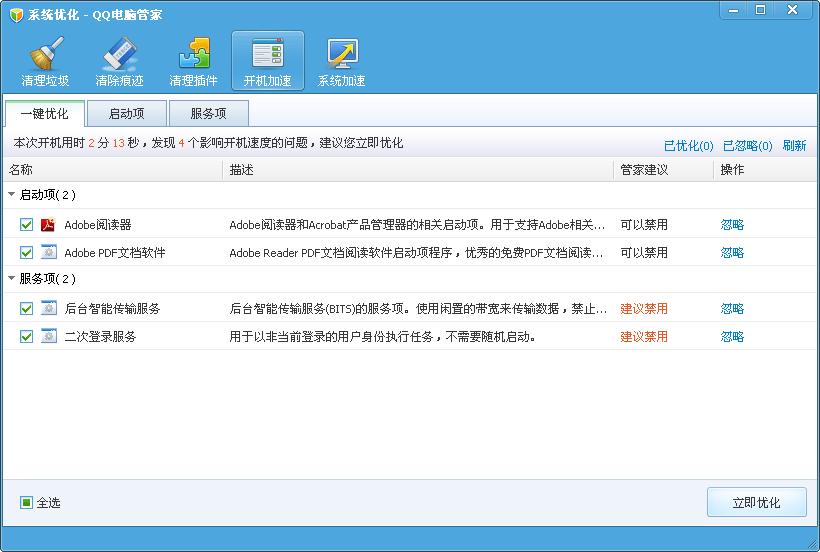This screenshot has height=552, width=820.
Task: Switch to the 启动项 tab
Action: click(x=127, y=113)
